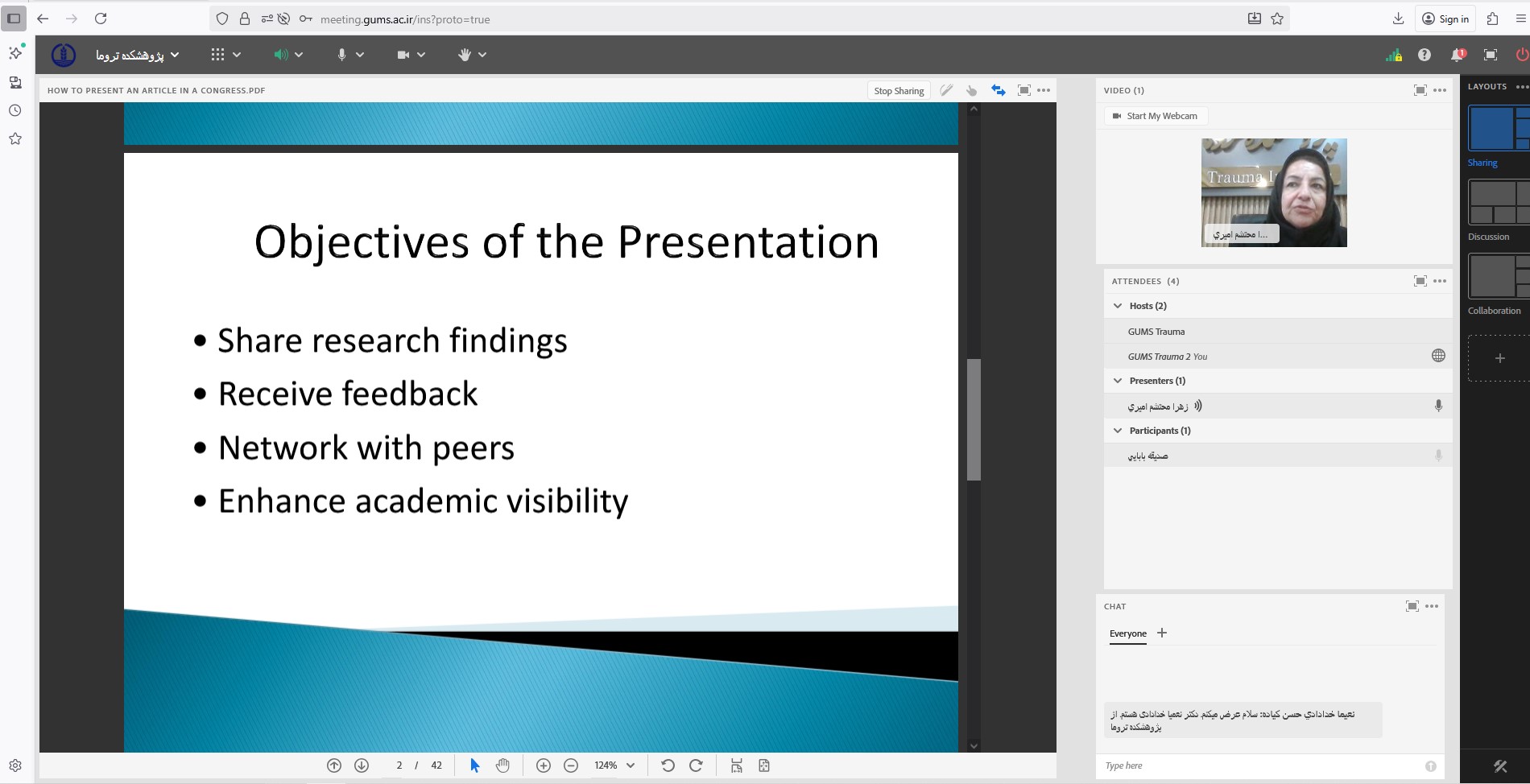1530x784 pixels.
Task: Toggle sync navigation arrows in Share pod
Action: click(999, 90)
